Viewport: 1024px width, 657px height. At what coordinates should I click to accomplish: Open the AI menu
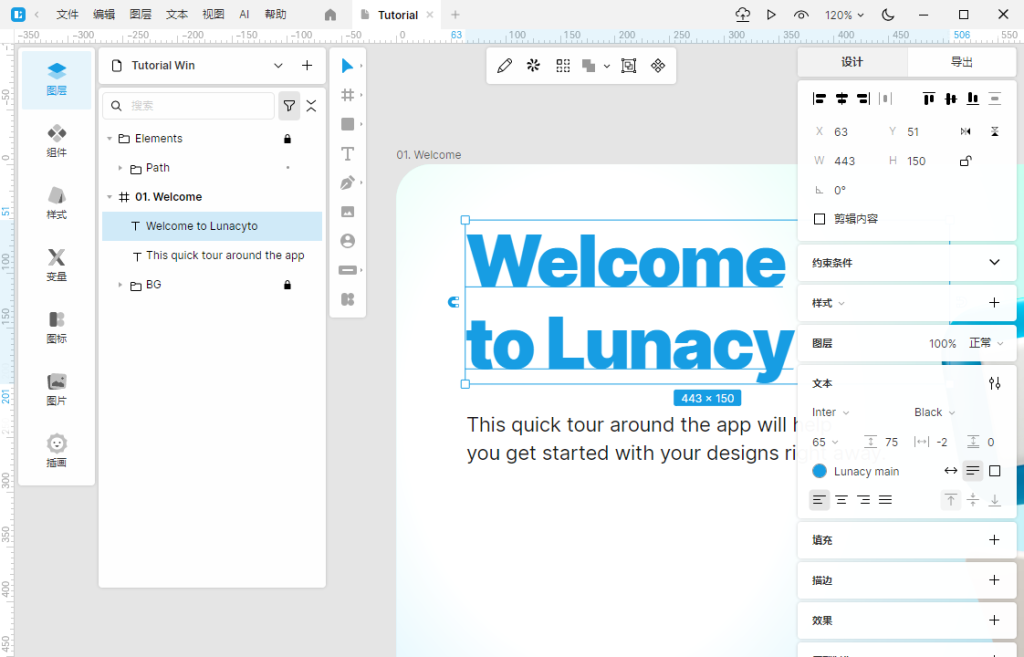(x=244, y=14)
